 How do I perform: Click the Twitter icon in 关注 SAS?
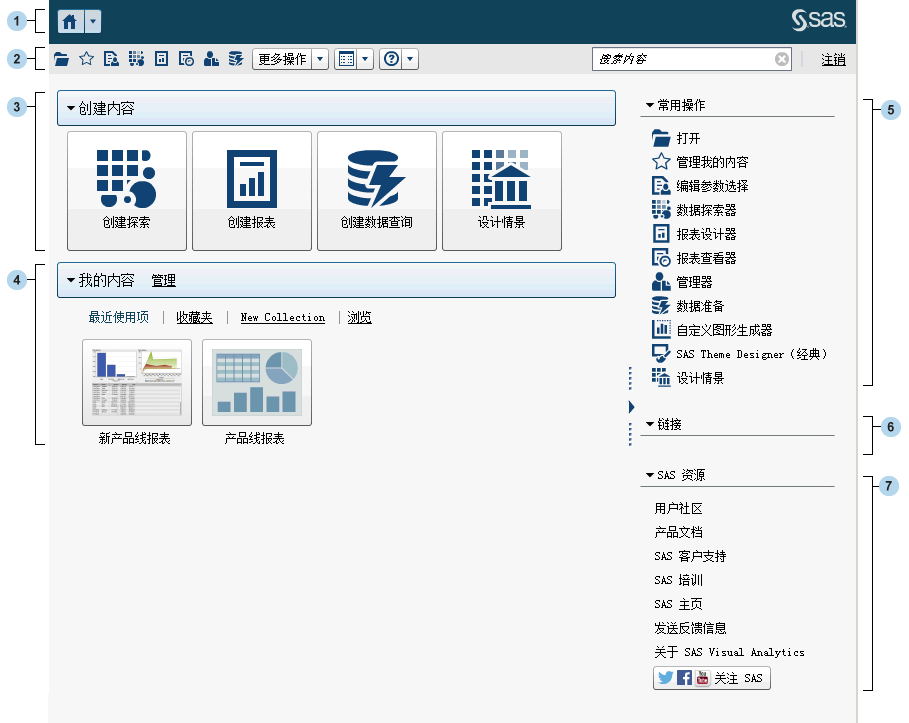(x=664, y=678)
